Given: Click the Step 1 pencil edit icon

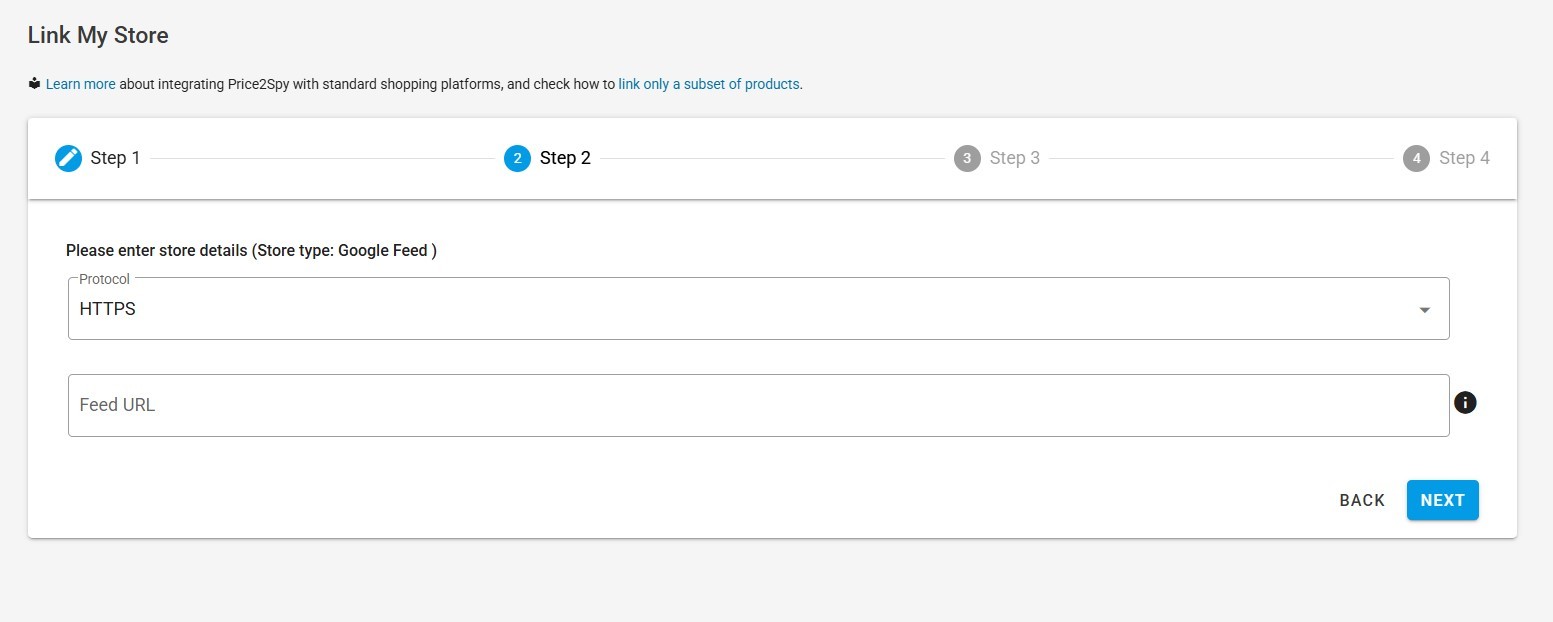Looking at the screenshot, I should [x=68, y=158].
